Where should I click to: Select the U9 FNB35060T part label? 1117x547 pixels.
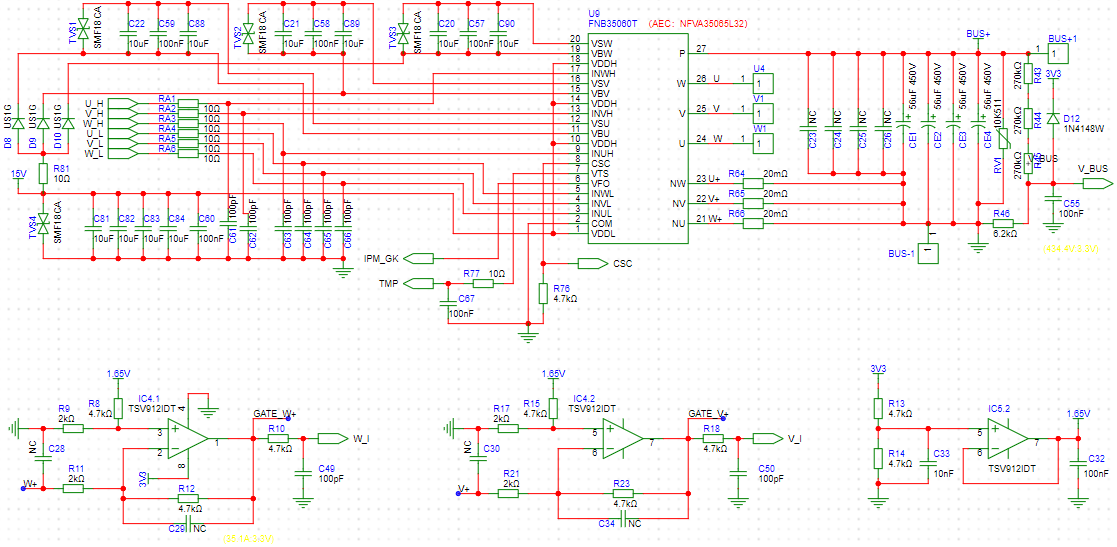[613, 19]
